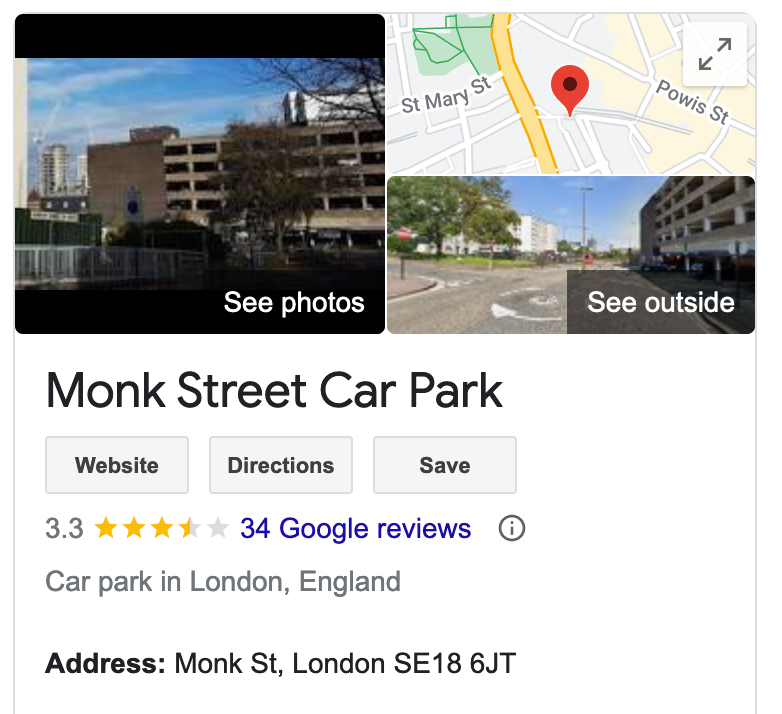This screenshot has width=782, height=714.
Task: Open the Website button
Action: tap(117, 465)
